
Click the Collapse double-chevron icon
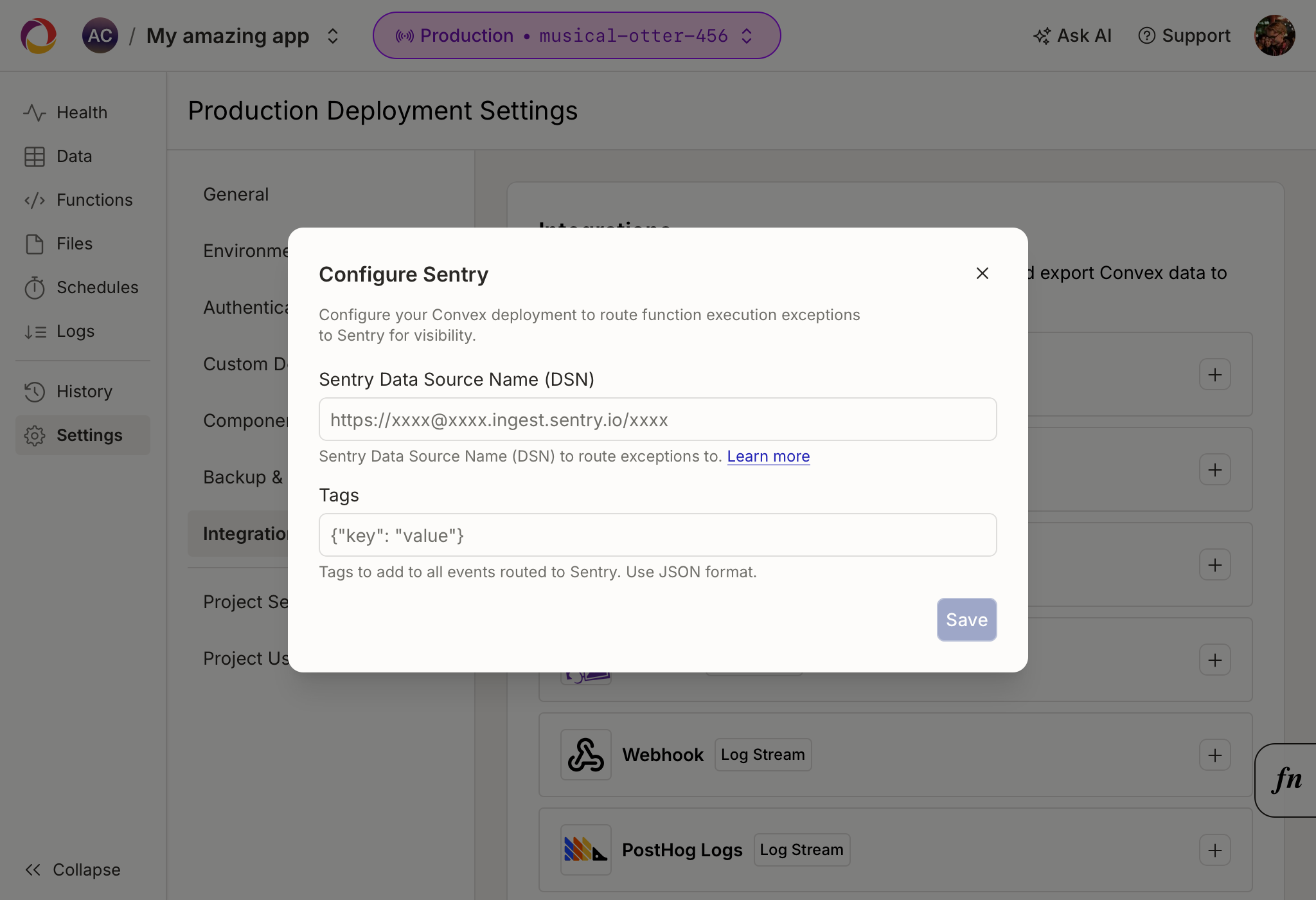pos(33,870)
